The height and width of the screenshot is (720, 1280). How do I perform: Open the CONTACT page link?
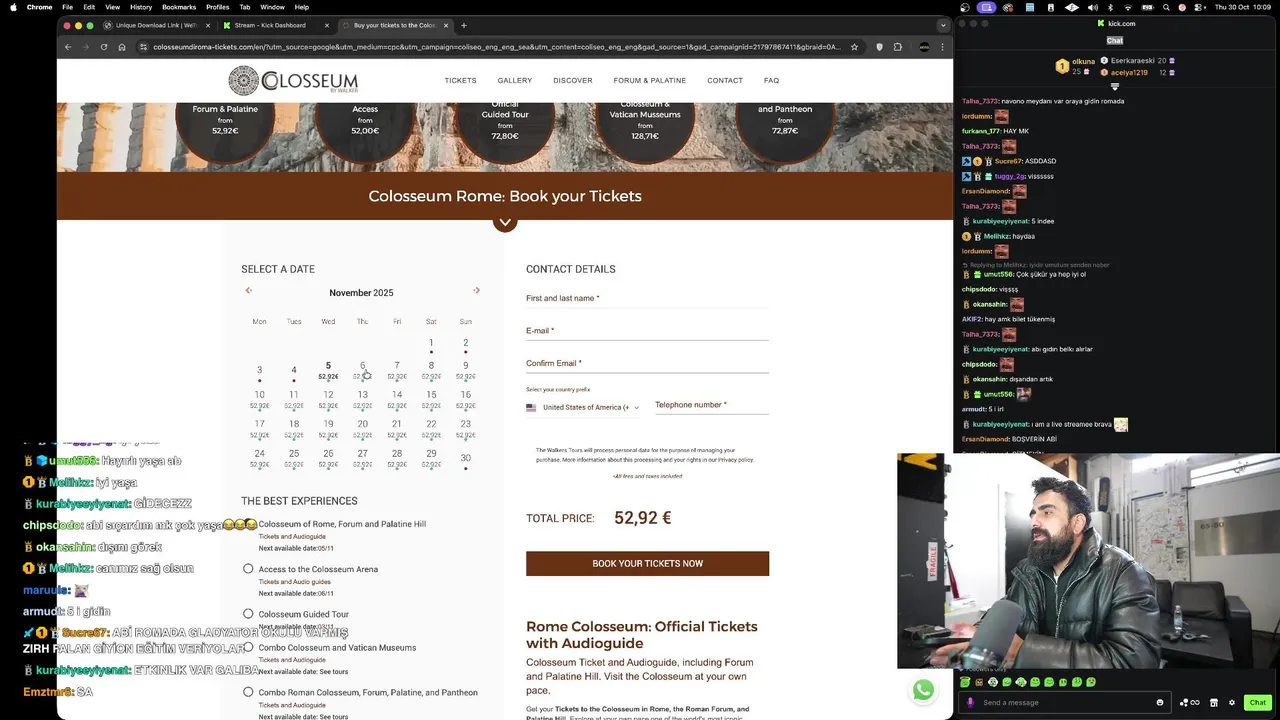click(725, 80)
